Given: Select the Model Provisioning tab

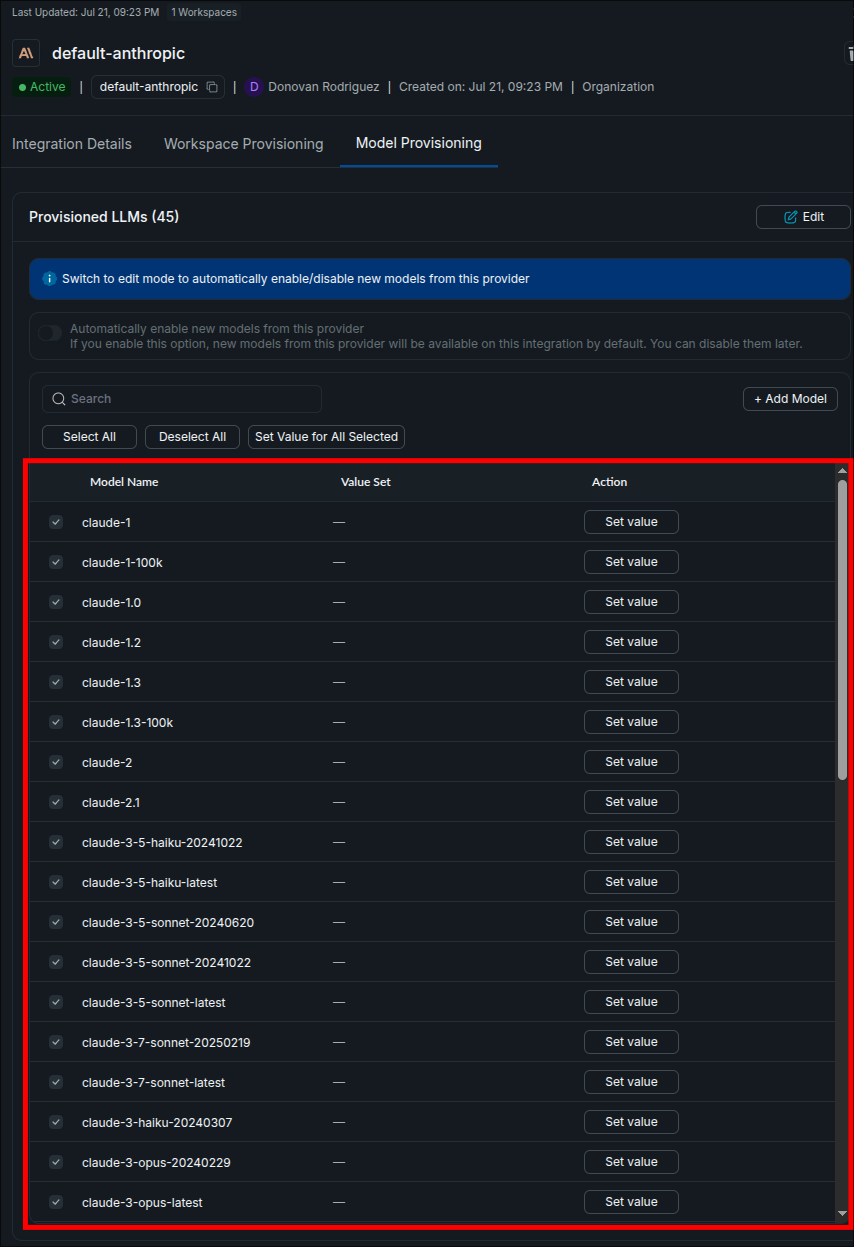Looking at the screenshot, I should [x=419, y=143].
